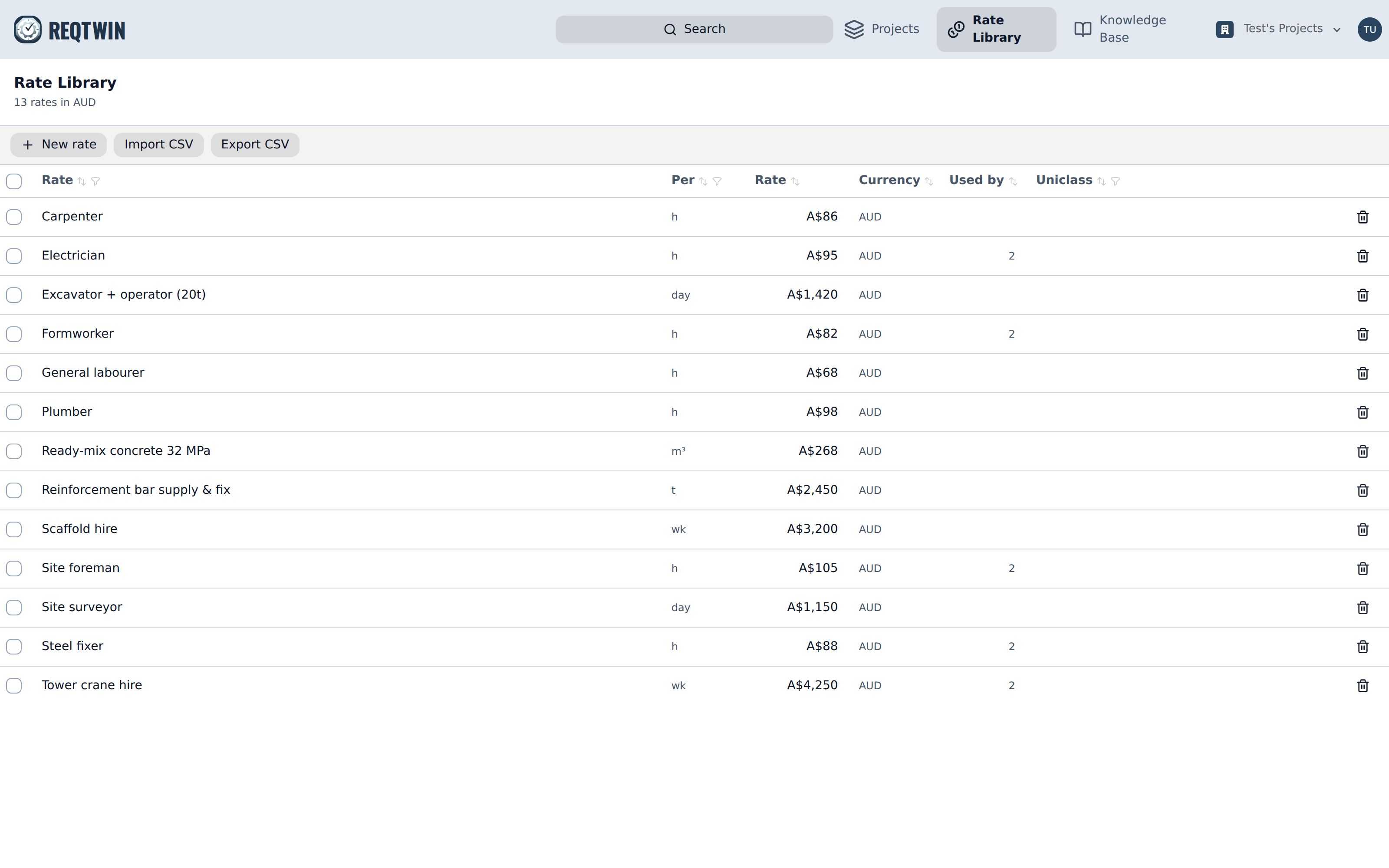Click the A$105 rate value

818,568
